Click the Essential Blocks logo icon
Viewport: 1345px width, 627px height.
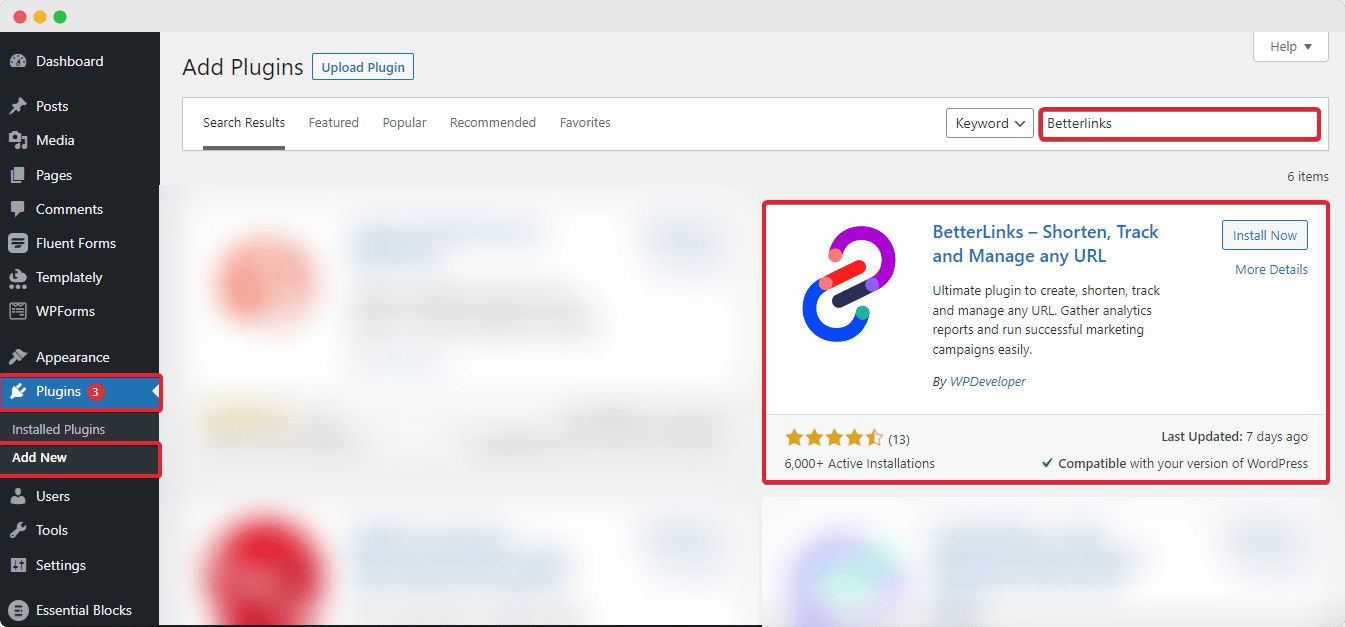click(x=18, y=610)
